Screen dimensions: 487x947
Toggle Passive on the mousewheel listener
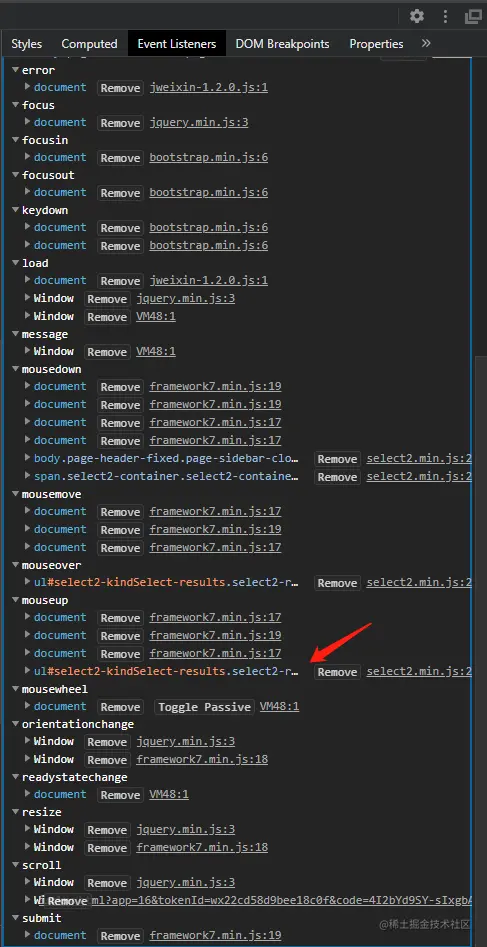coord(204,707)
